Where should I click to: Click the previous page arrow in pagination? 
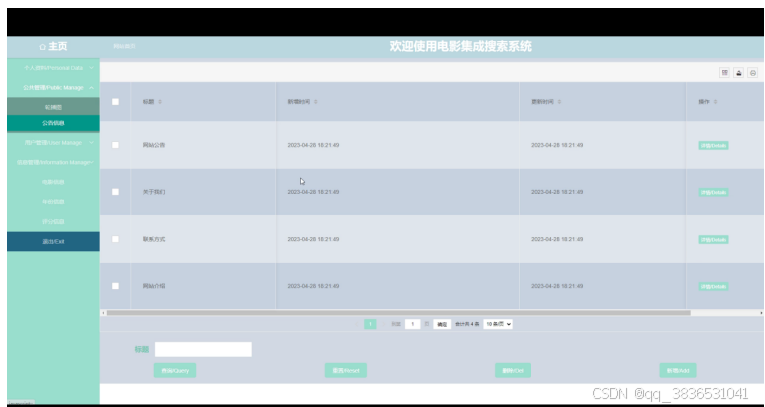[357, 324]
